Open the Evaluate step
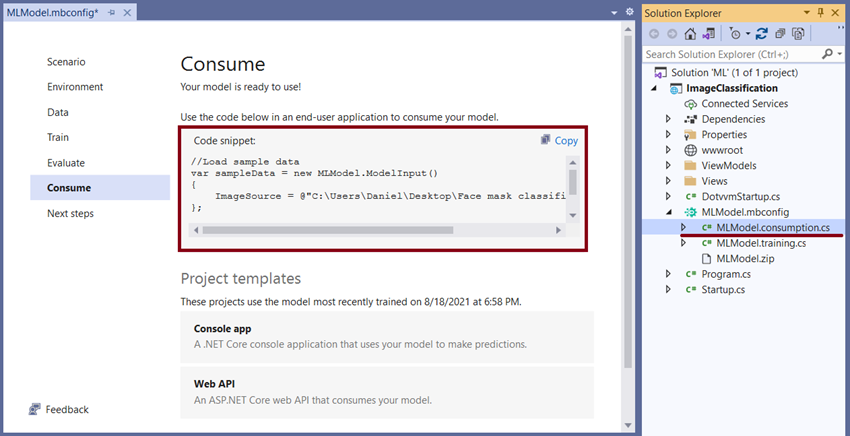The height and width of the screenshot is (436, 850). [66, 163]
